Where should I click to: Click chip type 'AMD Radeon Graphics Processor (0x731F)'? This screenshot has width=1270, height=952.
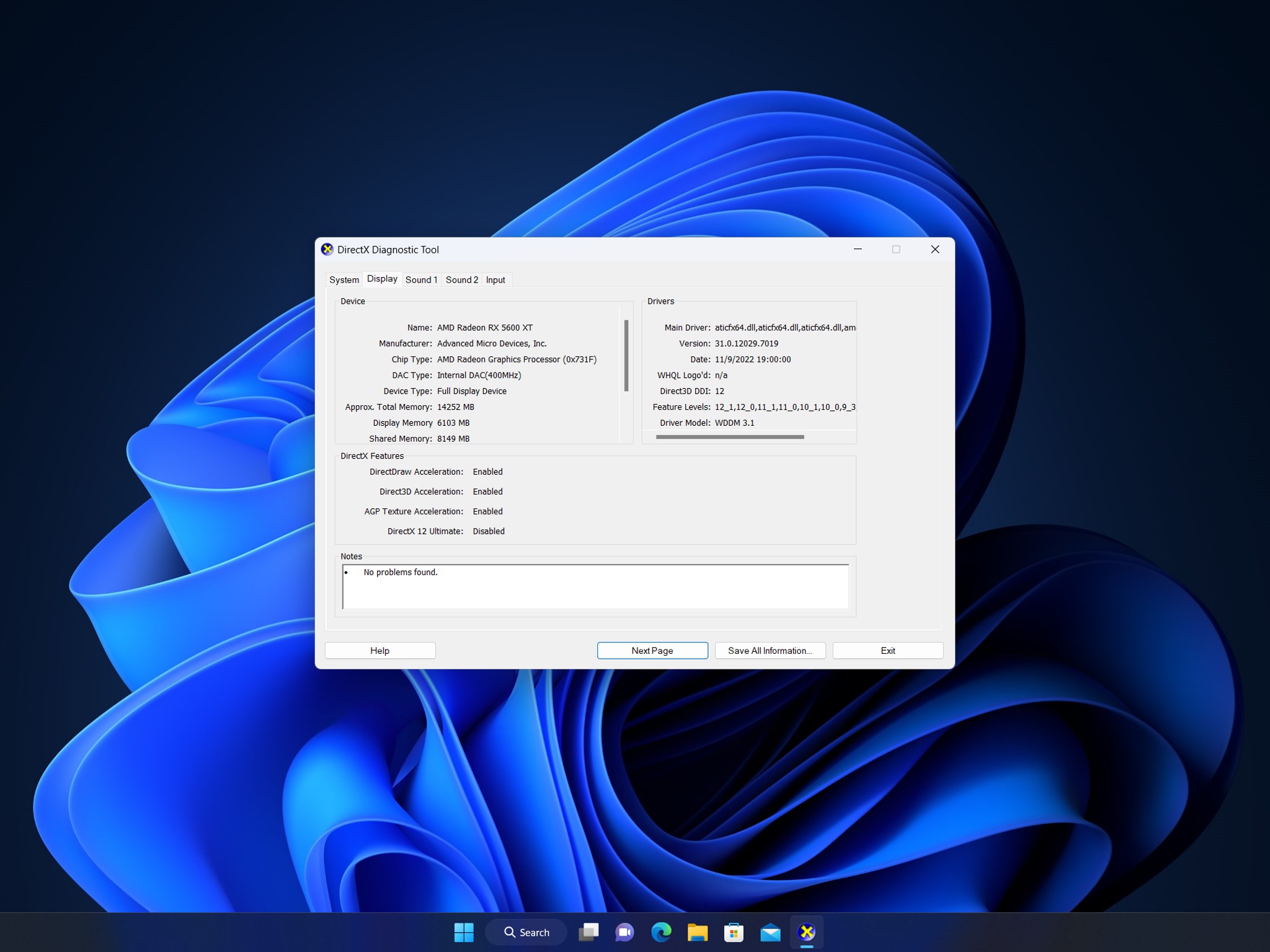pos(517,359)
